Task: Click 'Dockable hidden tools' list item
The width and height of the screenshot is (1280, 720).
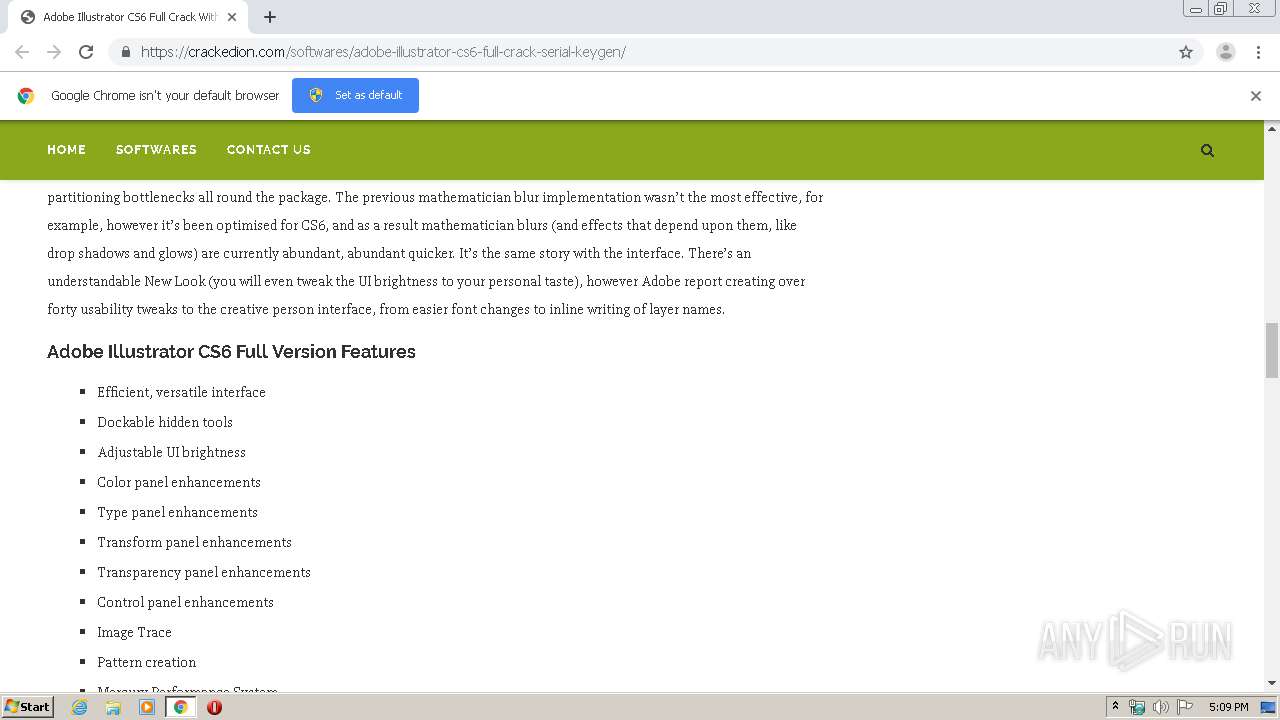Action: 165,422
